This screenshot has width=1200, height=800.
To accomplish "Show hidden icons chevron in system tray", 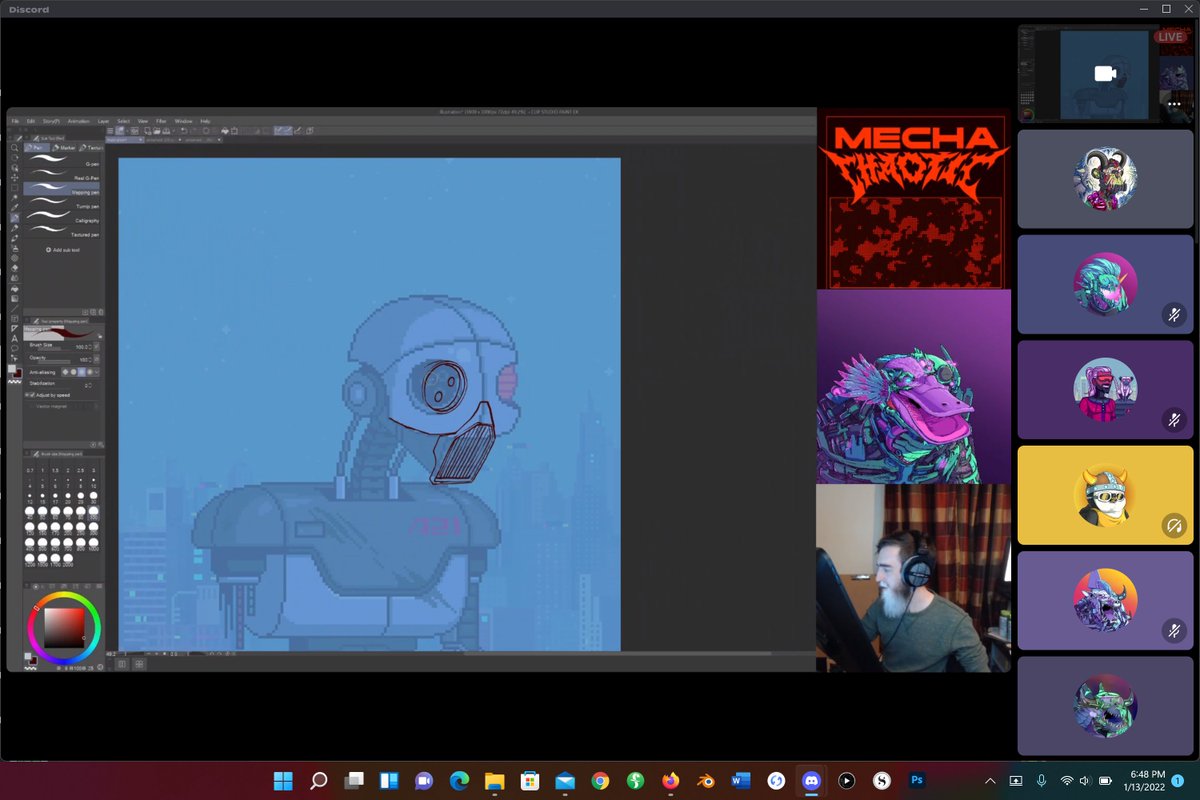I will click(x=990, y=780).
